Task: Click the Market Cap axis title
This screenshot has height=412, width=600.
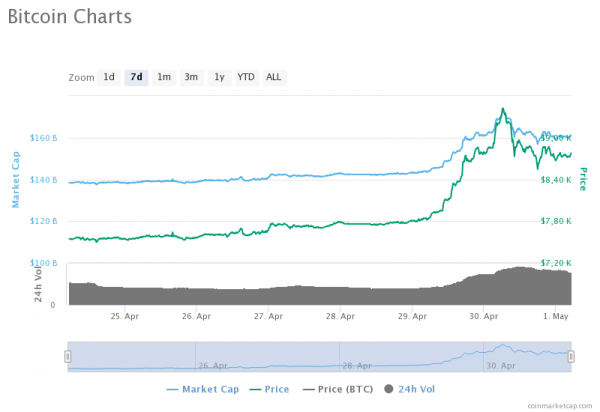Action: (16, 179)
